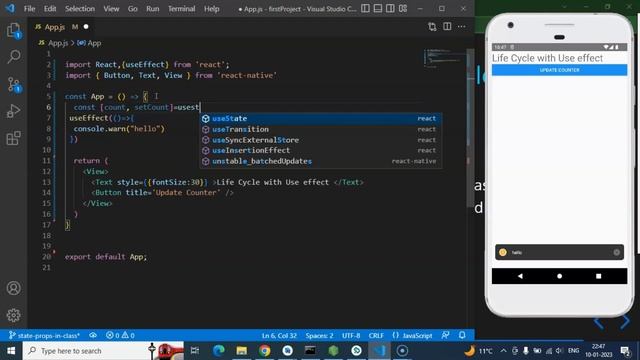Click the state-props-in-class branch in status bar
The width and height of the screenshot is (640, 360).
(44, 336)
